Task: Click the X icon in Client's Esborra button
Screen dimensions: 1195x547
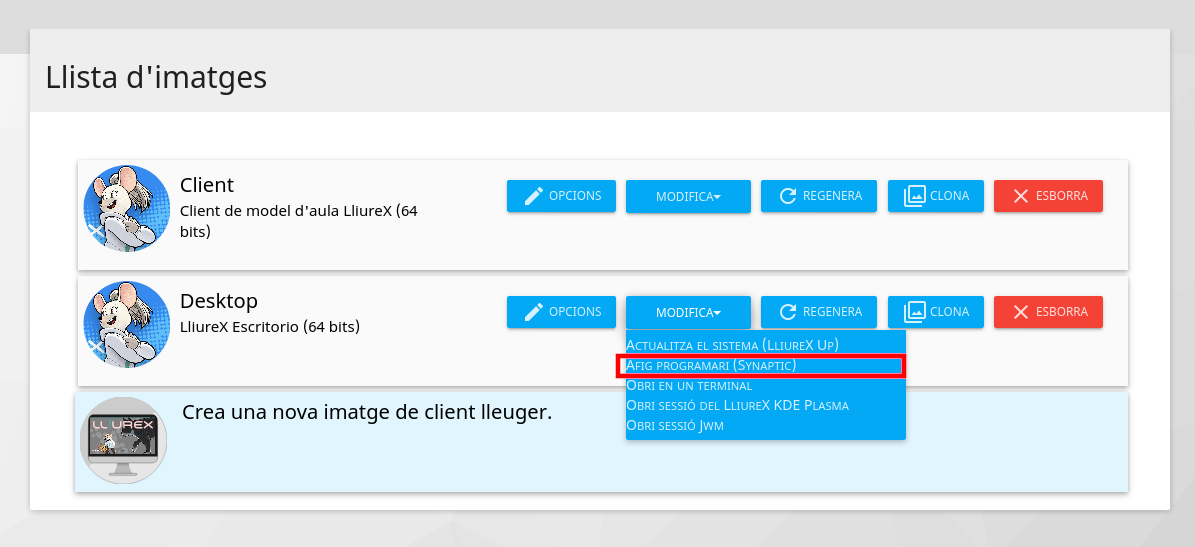Action: pos(1020,196)
